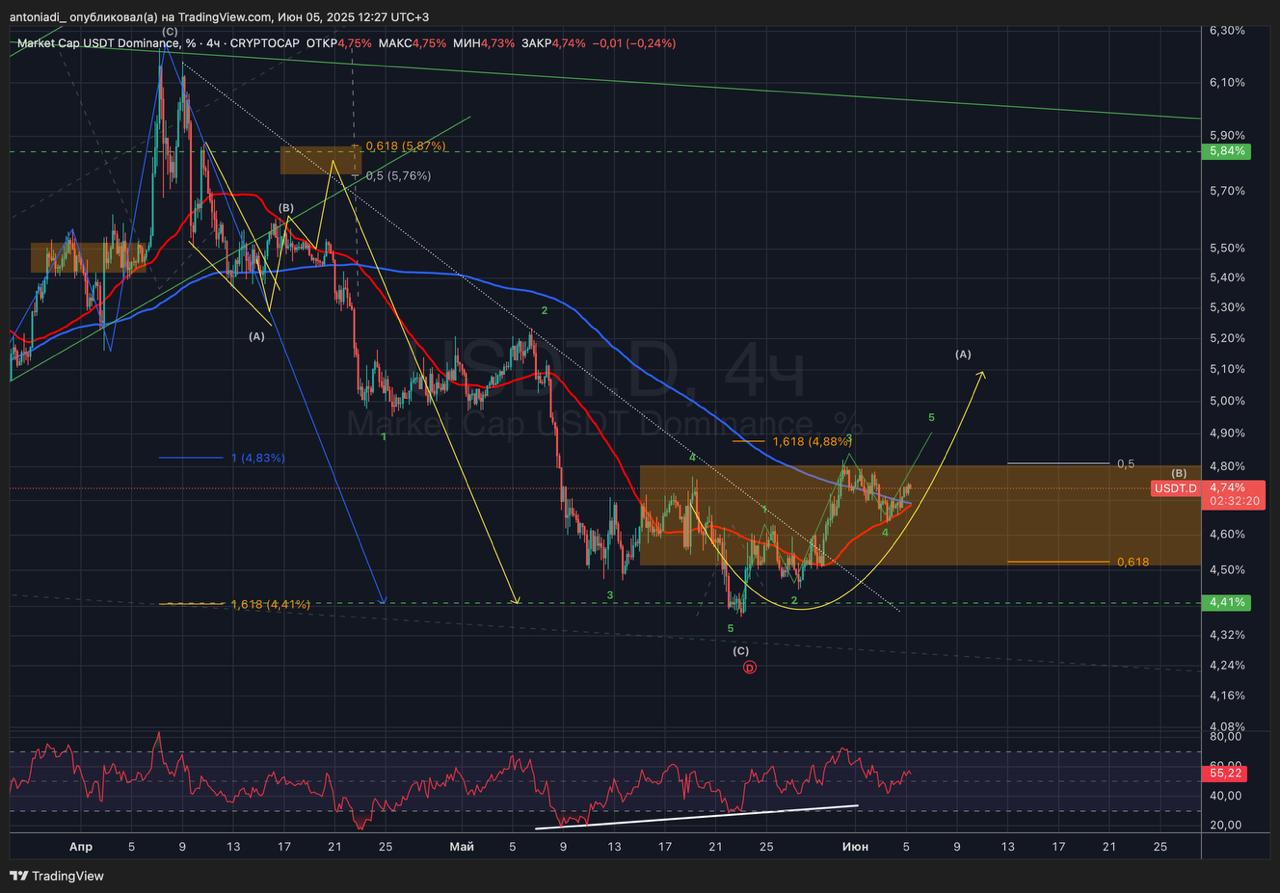
Task: Click the 6,10% price scale tick
Action: coord(1226,83)
